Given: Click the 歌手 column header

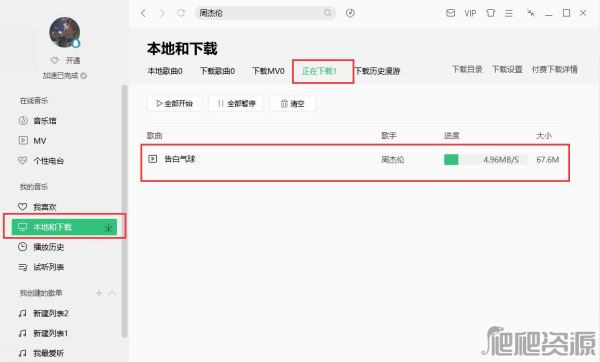Looking at the screenshot, I should point(389,136).
